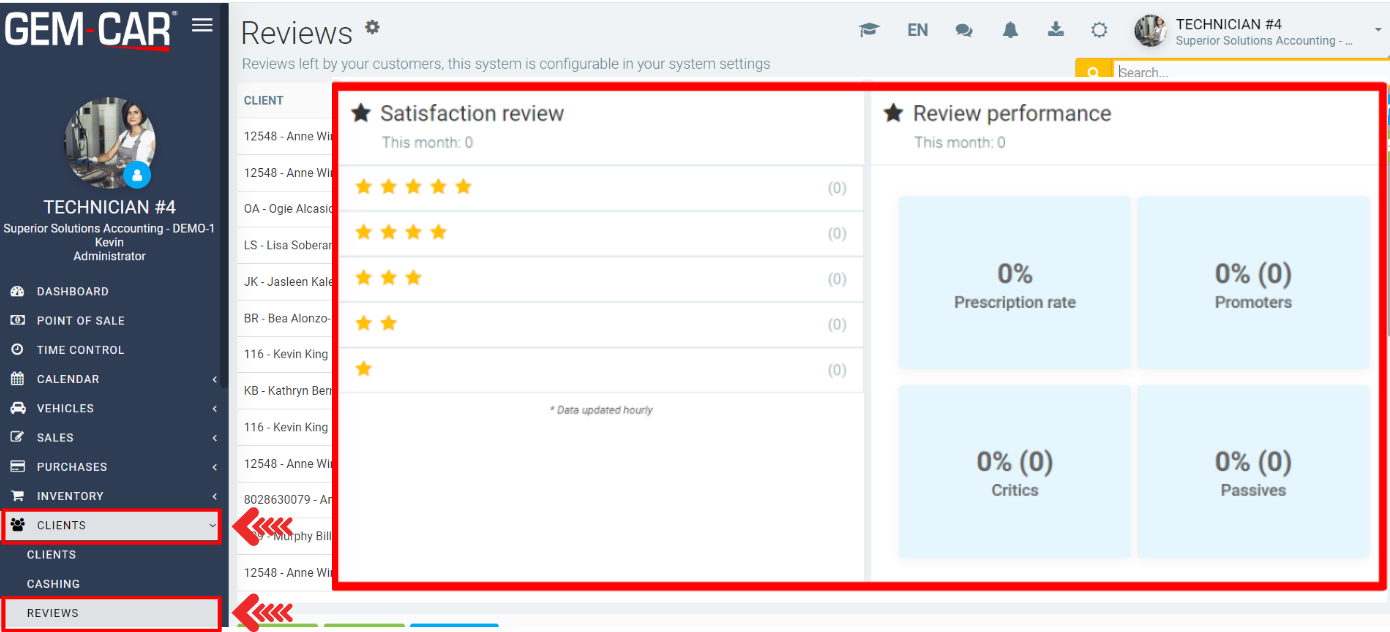This screenshot has width=1390, height=632.
Task: Click the yellow search magnifier icon
Action: pos(1093,73)
